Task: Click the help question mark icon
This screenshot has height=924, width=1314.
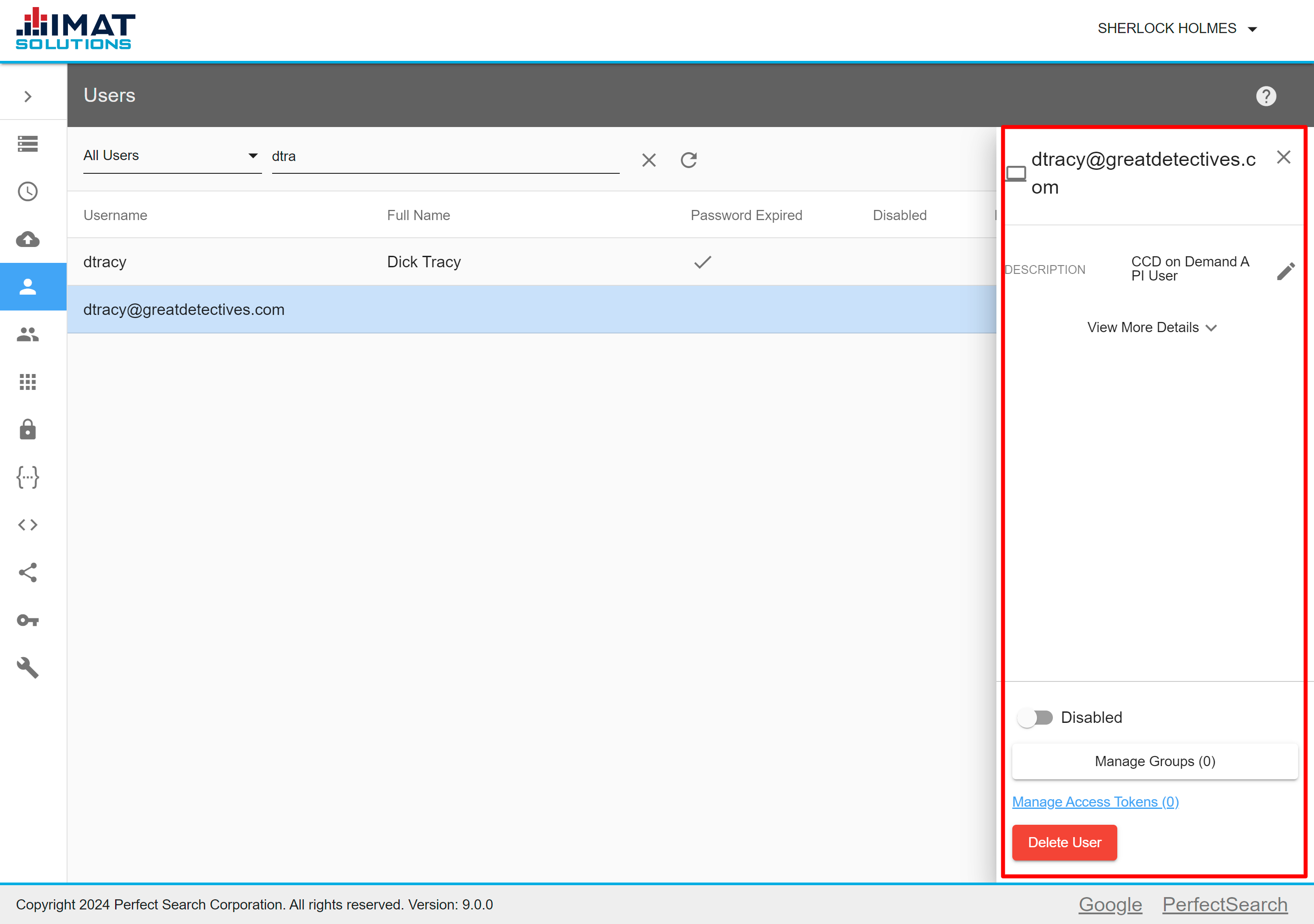Action: tap(1266, 96)
